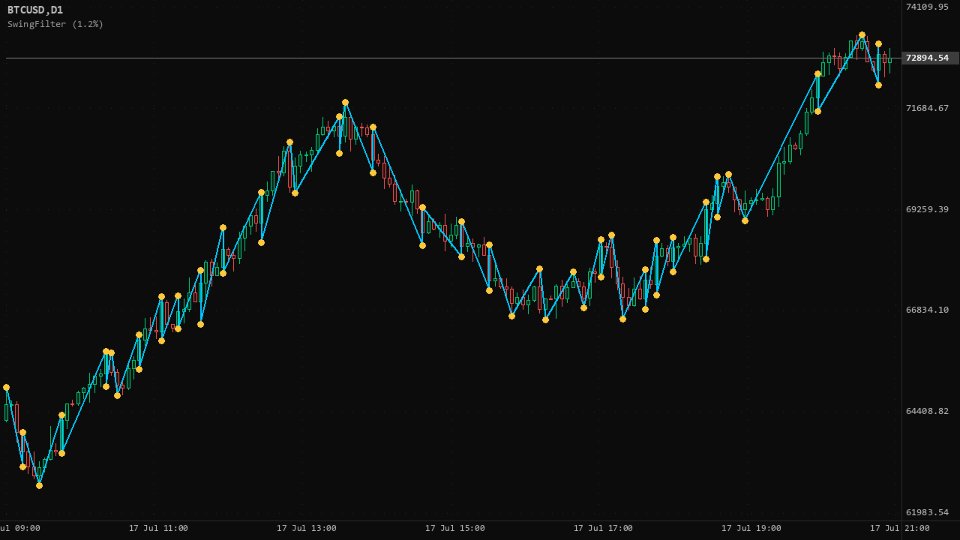Select the lowest swing-low marker dot on chart
The height and width of the screenshot is (540, 960).
[x=39, y=486]
